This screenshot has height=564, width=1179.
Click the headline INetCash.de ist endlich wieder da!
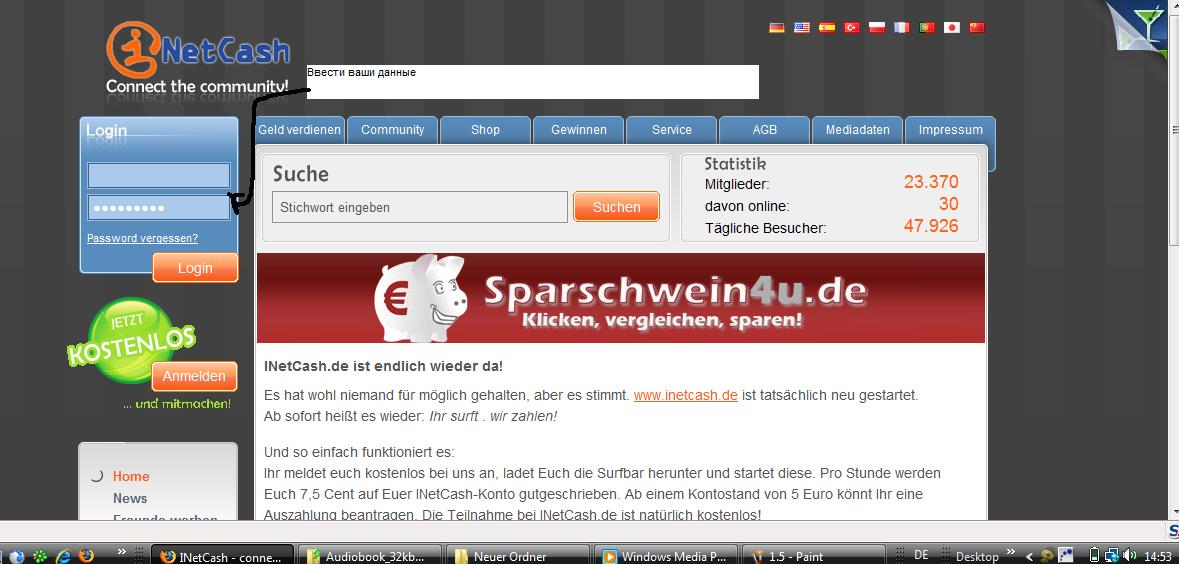383,366
